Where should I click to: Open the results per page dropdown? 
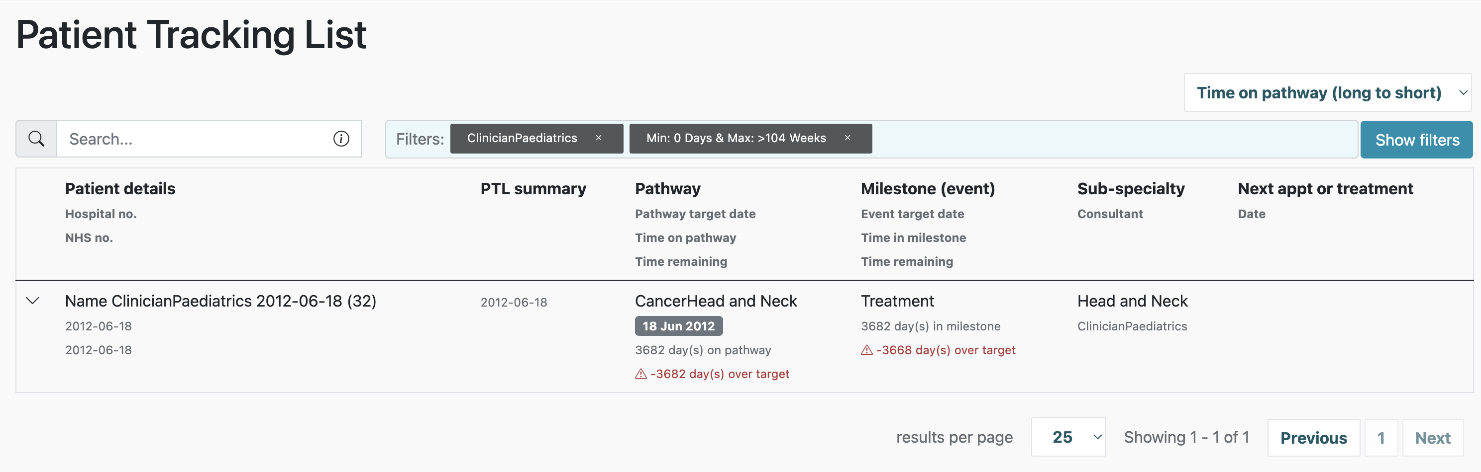(1067, 437)
